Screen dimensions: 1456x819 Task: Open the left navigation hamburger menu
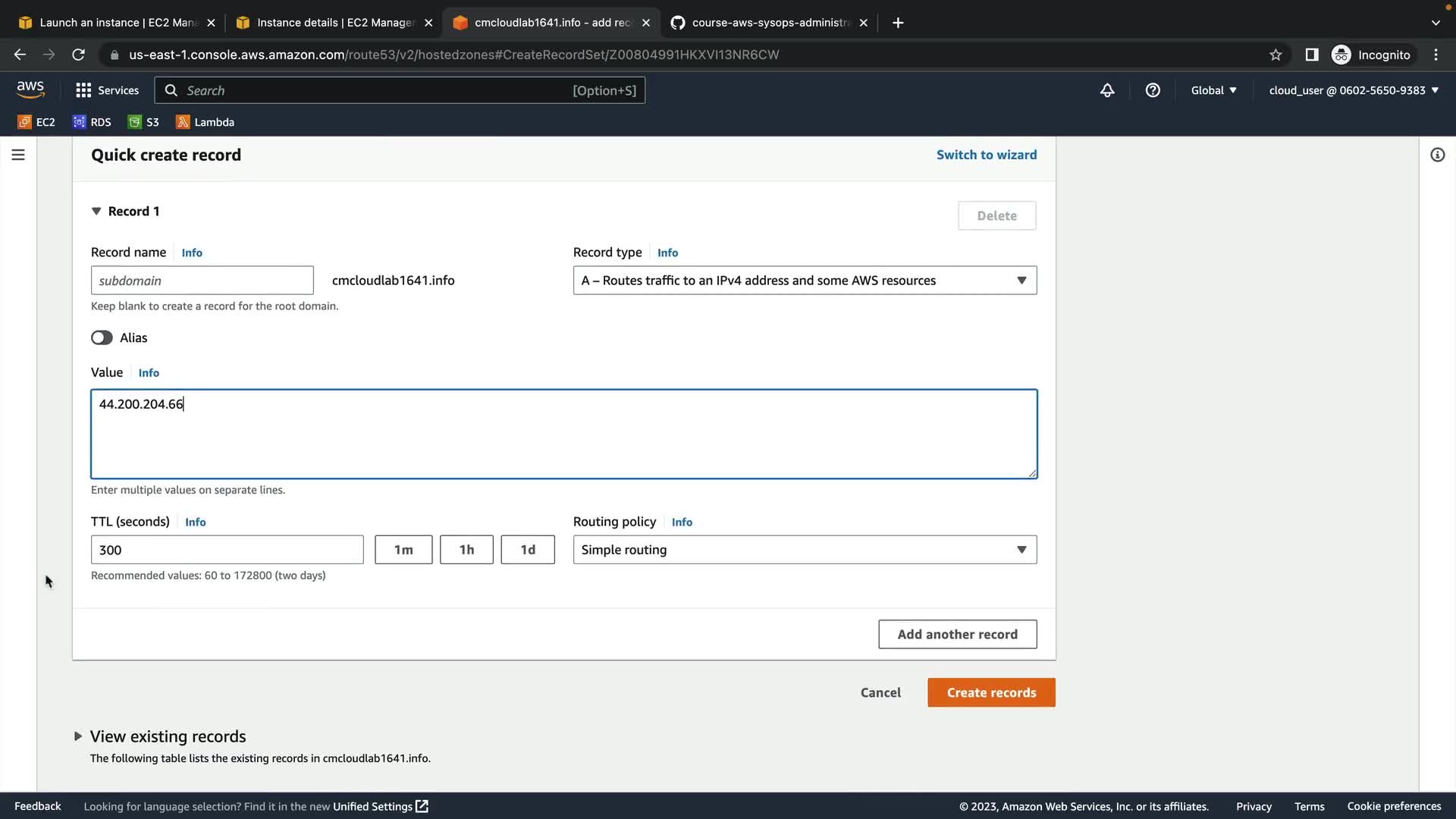click(x=18, y=155)
